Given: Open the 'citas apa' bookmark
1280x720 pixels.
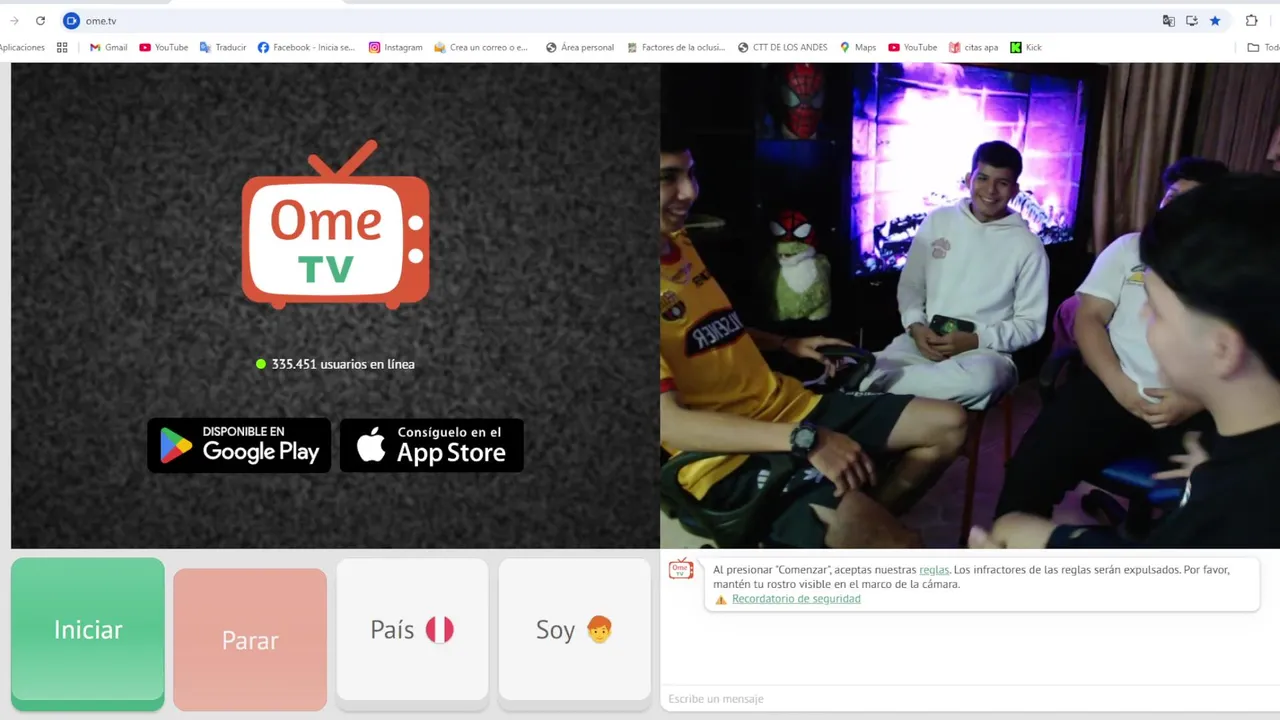Looking at the screenshot, I should (974, 47).
